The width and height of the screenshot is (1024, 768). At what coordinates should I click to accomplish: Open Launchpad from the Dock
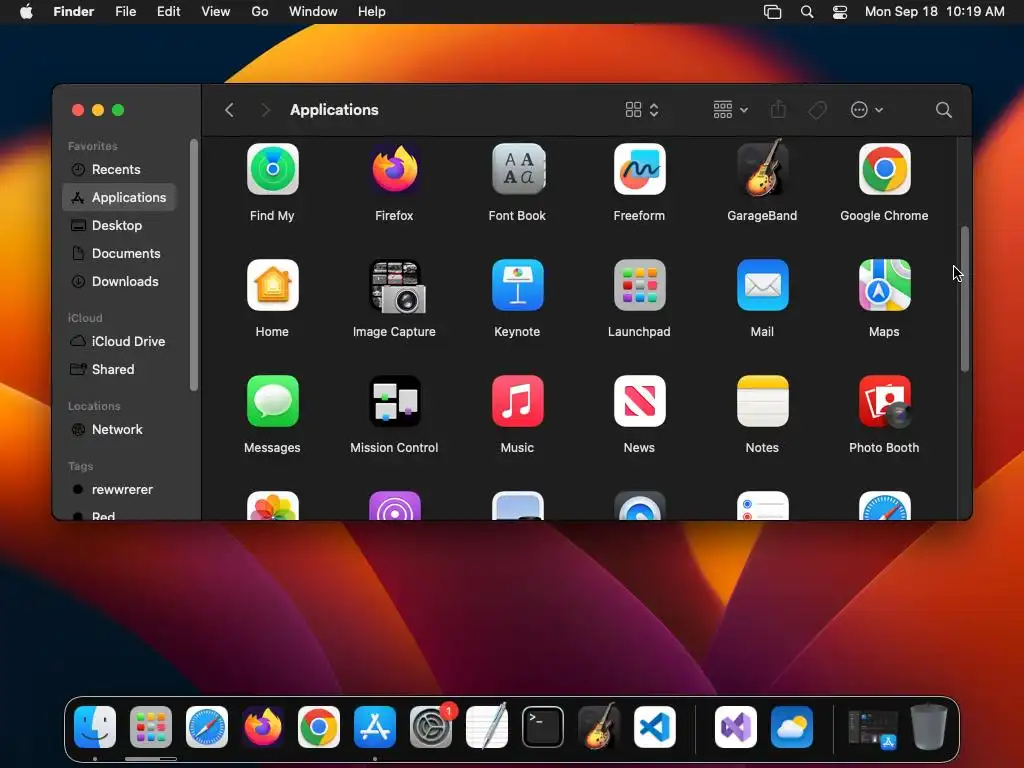click(x=151, y=727)
